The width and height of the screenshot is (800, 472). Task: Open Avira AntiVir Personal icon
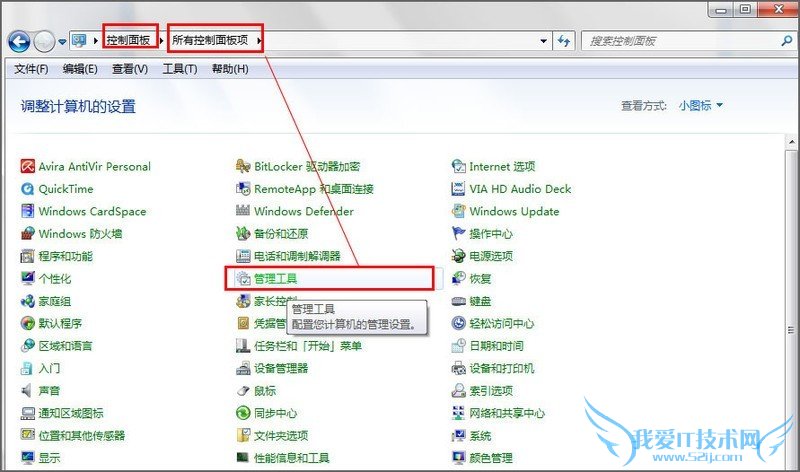coord(28,166)
